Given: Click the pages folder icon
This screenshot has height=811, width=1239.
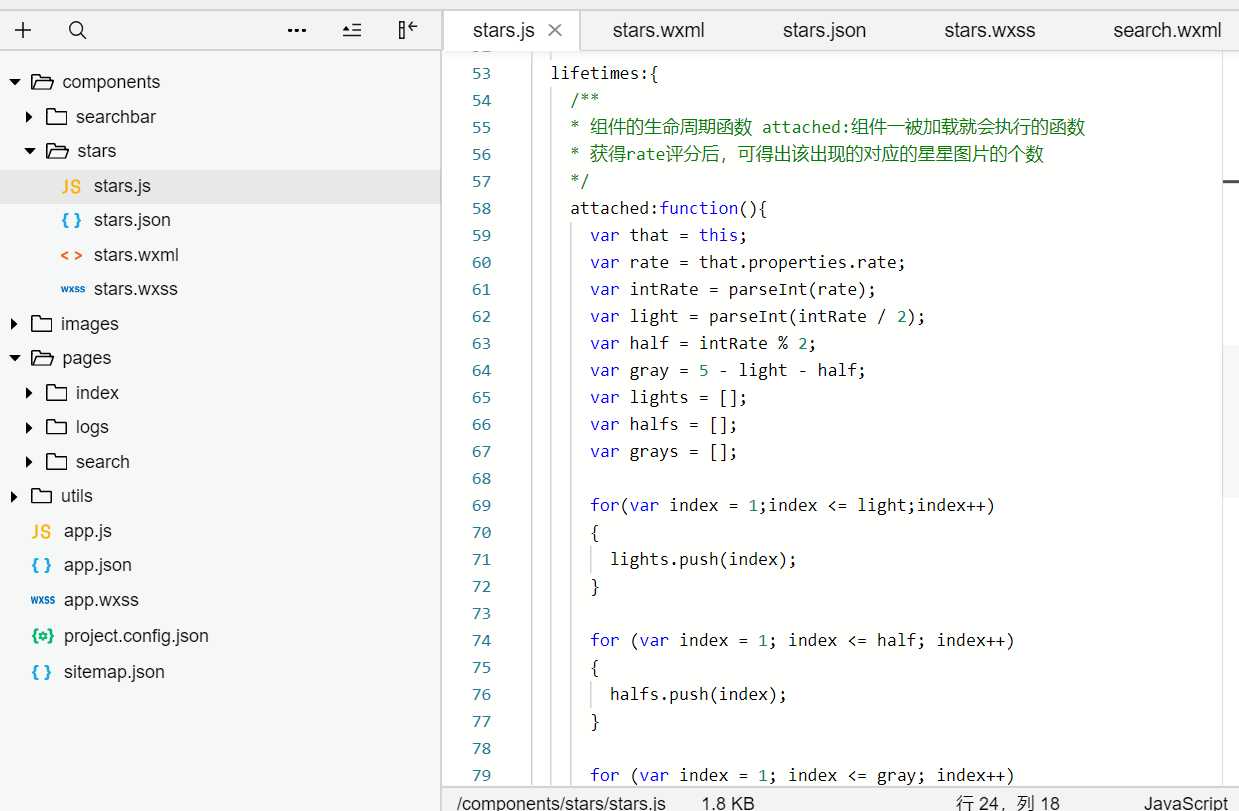Looking at the screenshot, I should click(42, 358).
